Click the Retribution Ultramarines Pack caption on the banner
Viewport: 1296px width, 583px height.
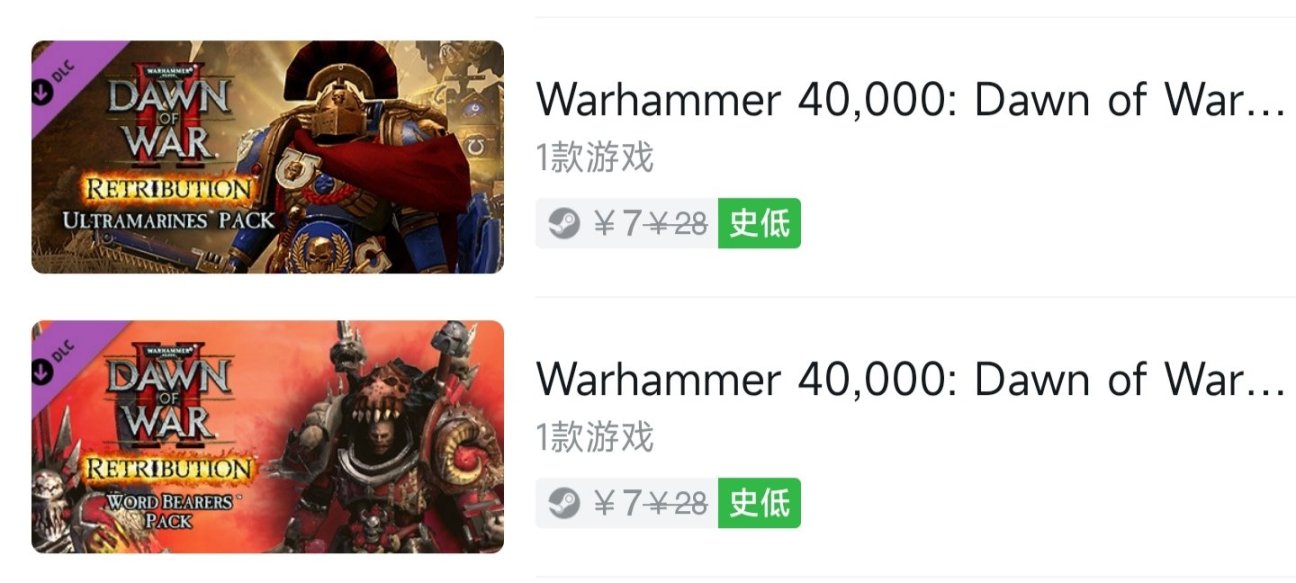(x=168, y=204)
